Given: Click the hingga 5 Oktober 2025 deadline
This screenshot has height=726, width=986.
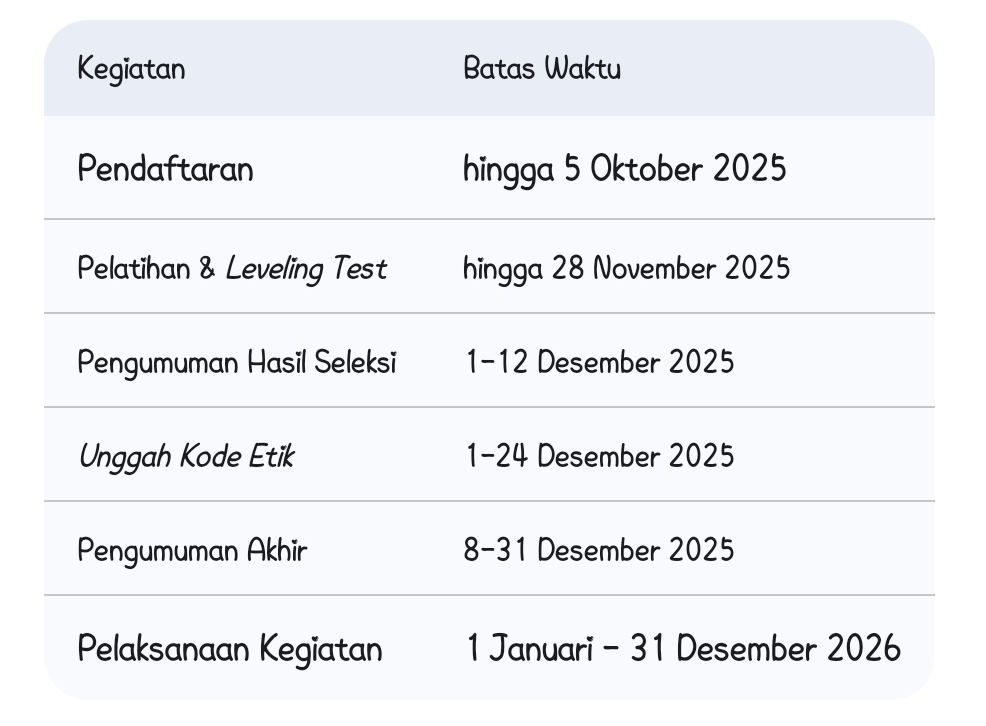Looking at the screenshot, I should pos(624,169).
